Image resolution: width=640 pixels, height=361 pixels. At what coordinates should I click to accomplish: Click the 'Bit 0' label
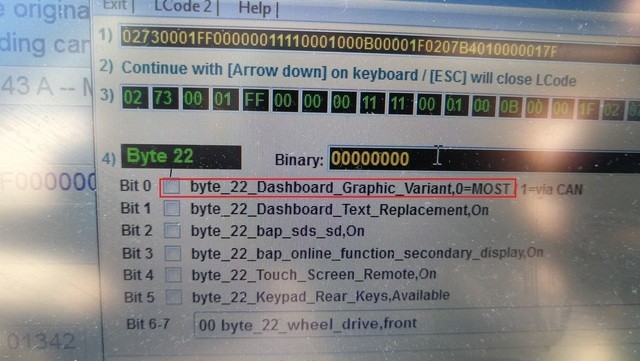[x=136, y=186]
